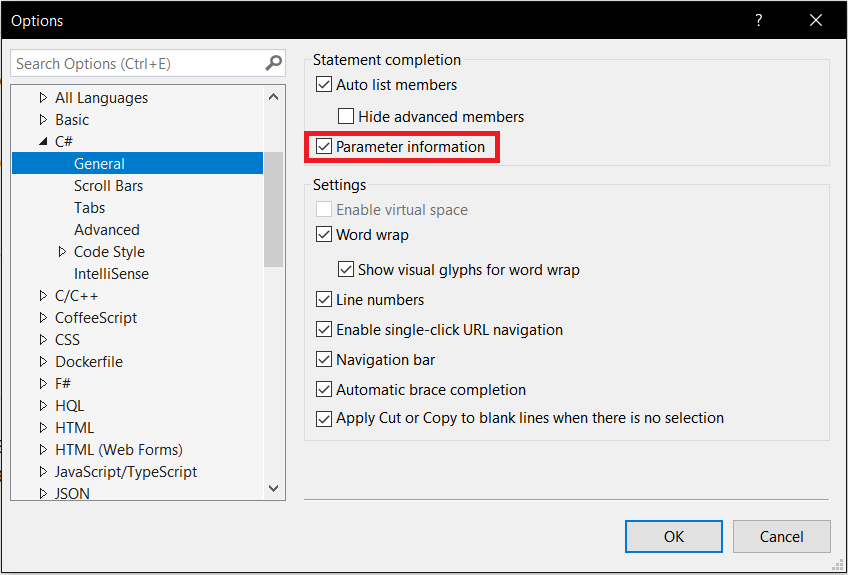
Task: Click the Cancel button
Action: coord(781,537)
